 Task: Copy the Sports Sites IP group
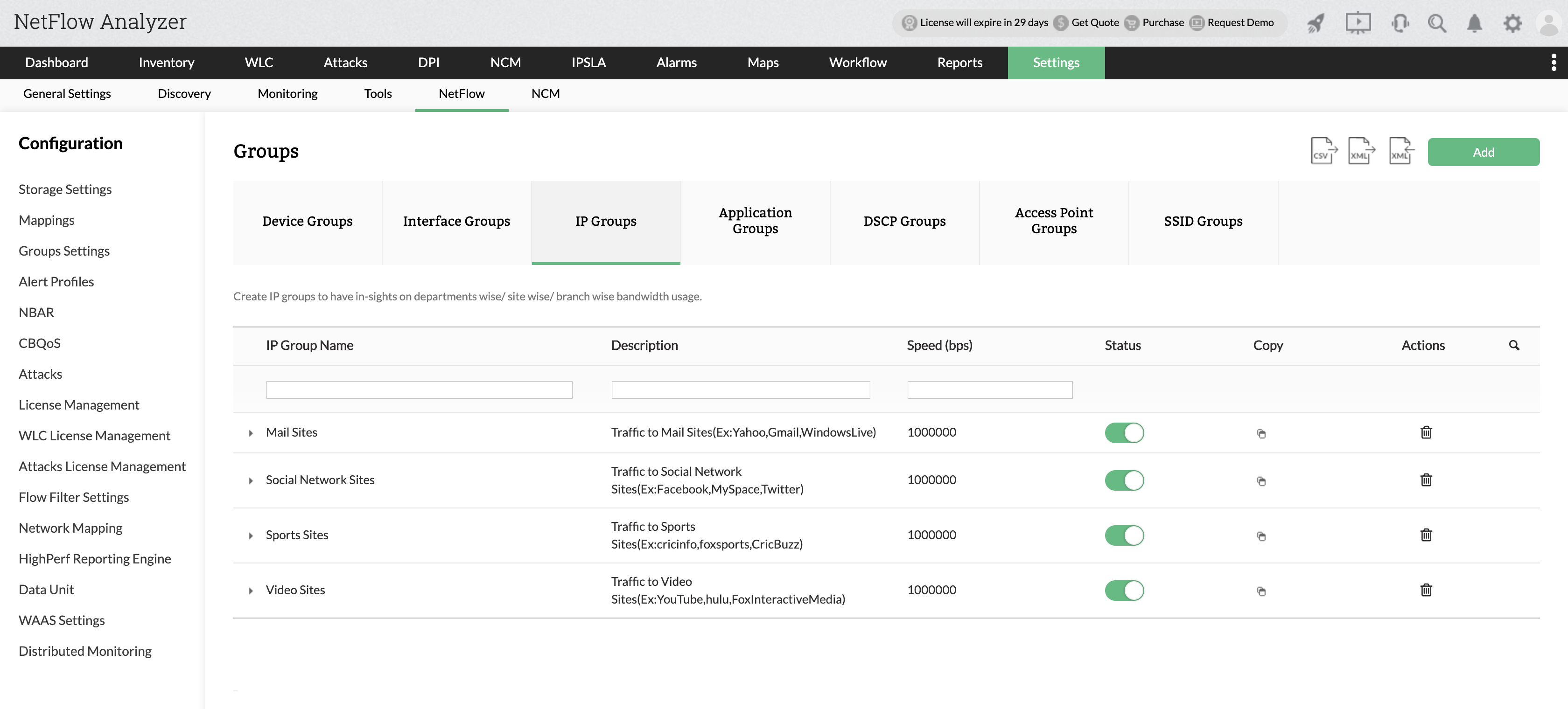pyautogui.click(x=1261, y=536)
